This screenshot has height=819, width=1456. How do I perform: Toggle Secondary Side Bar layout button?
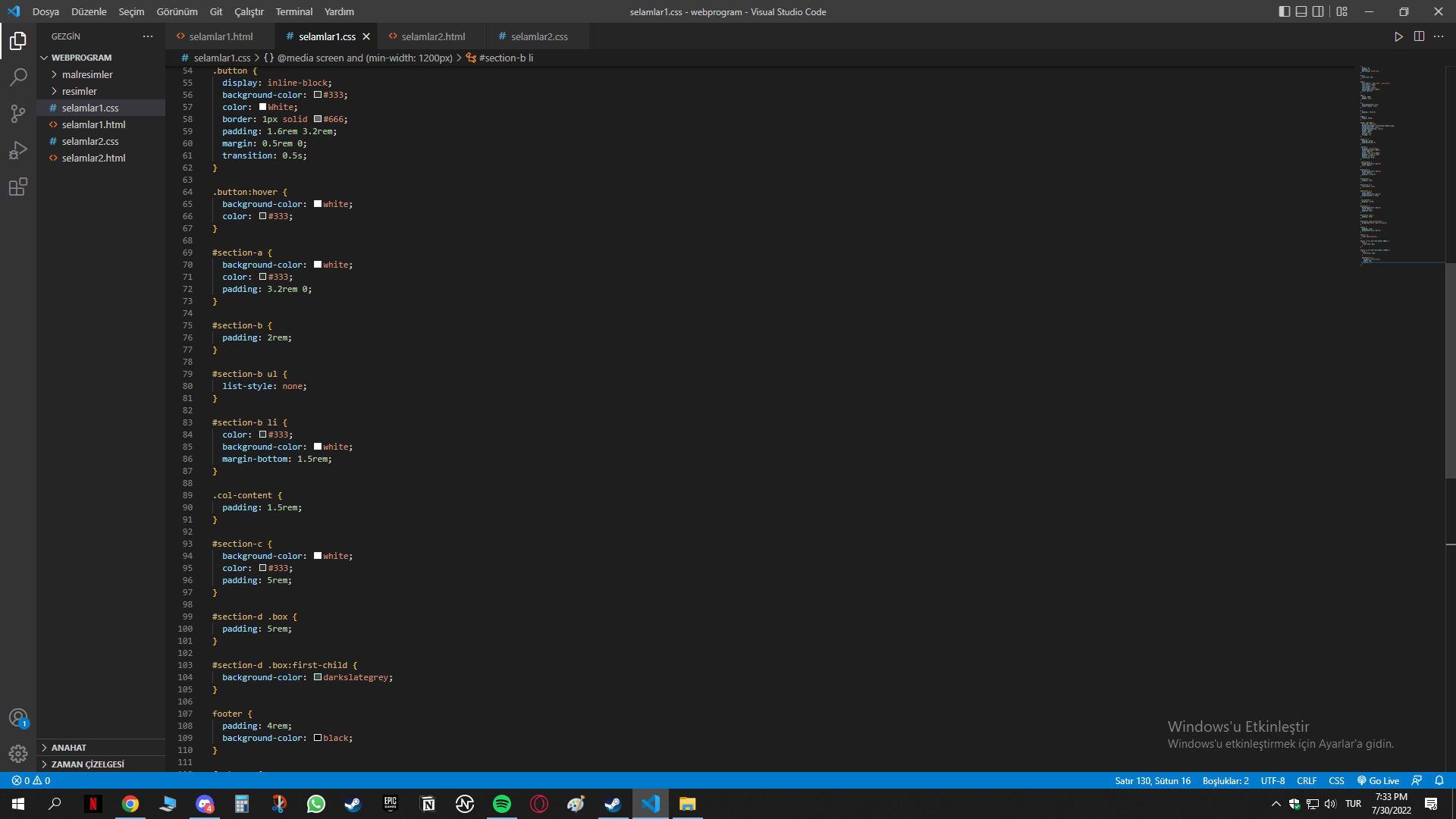pyautogui.click(x=1318, y=11)
